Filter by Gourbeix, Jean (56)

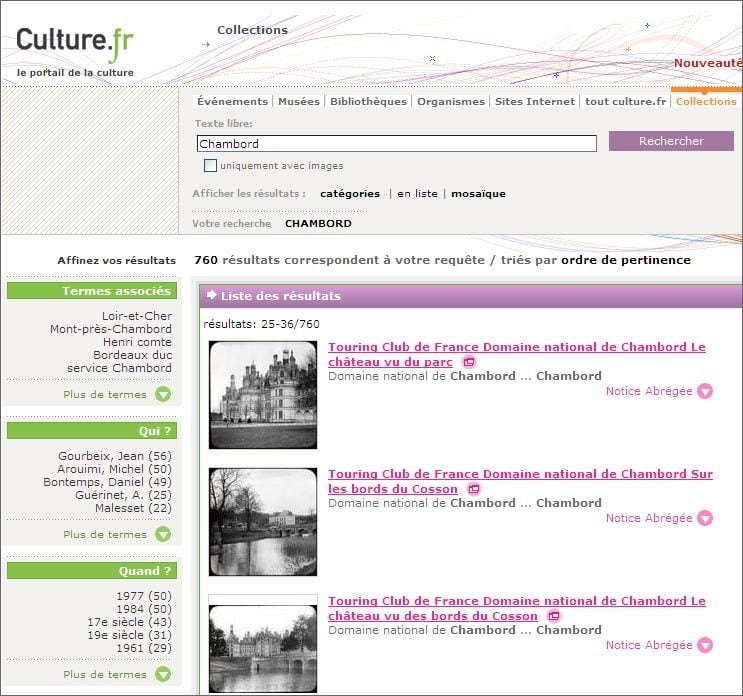(x=115, y=456)
